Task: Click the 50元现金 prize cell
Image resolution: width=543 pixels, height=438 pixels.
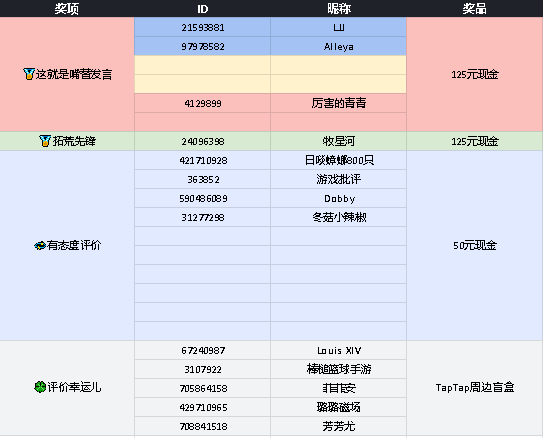Action: (x=475, y=245)
